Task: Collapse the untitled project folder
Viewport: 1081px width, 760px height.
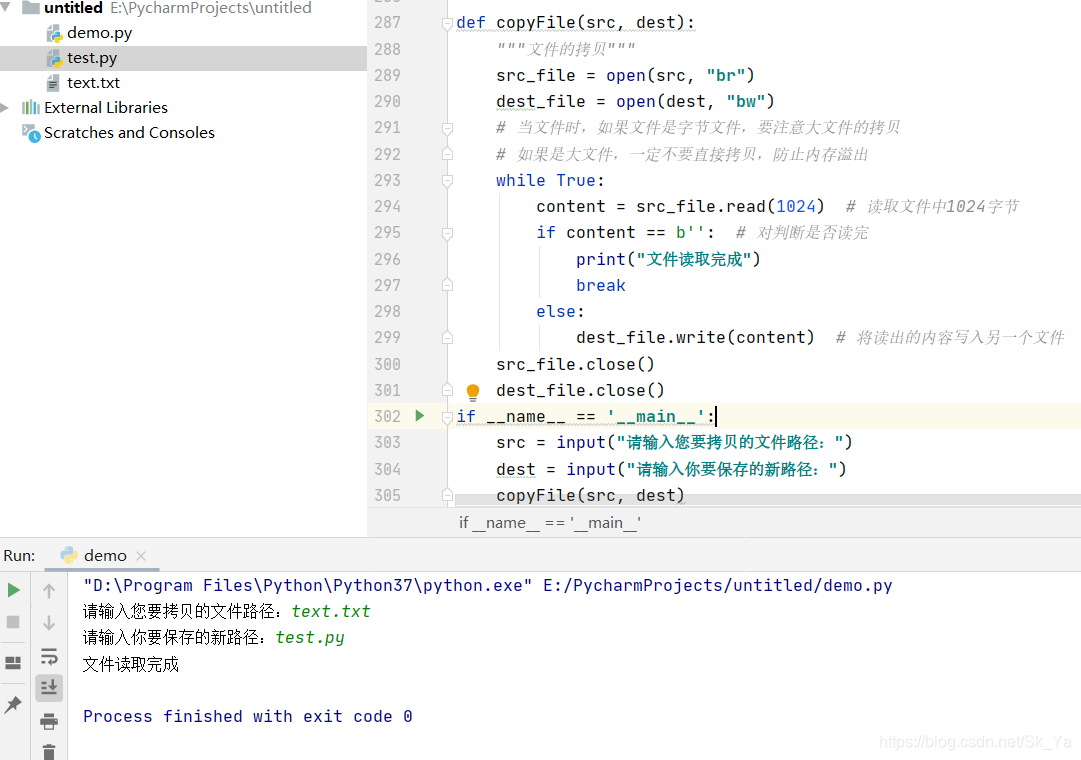Action: (5, 8)
